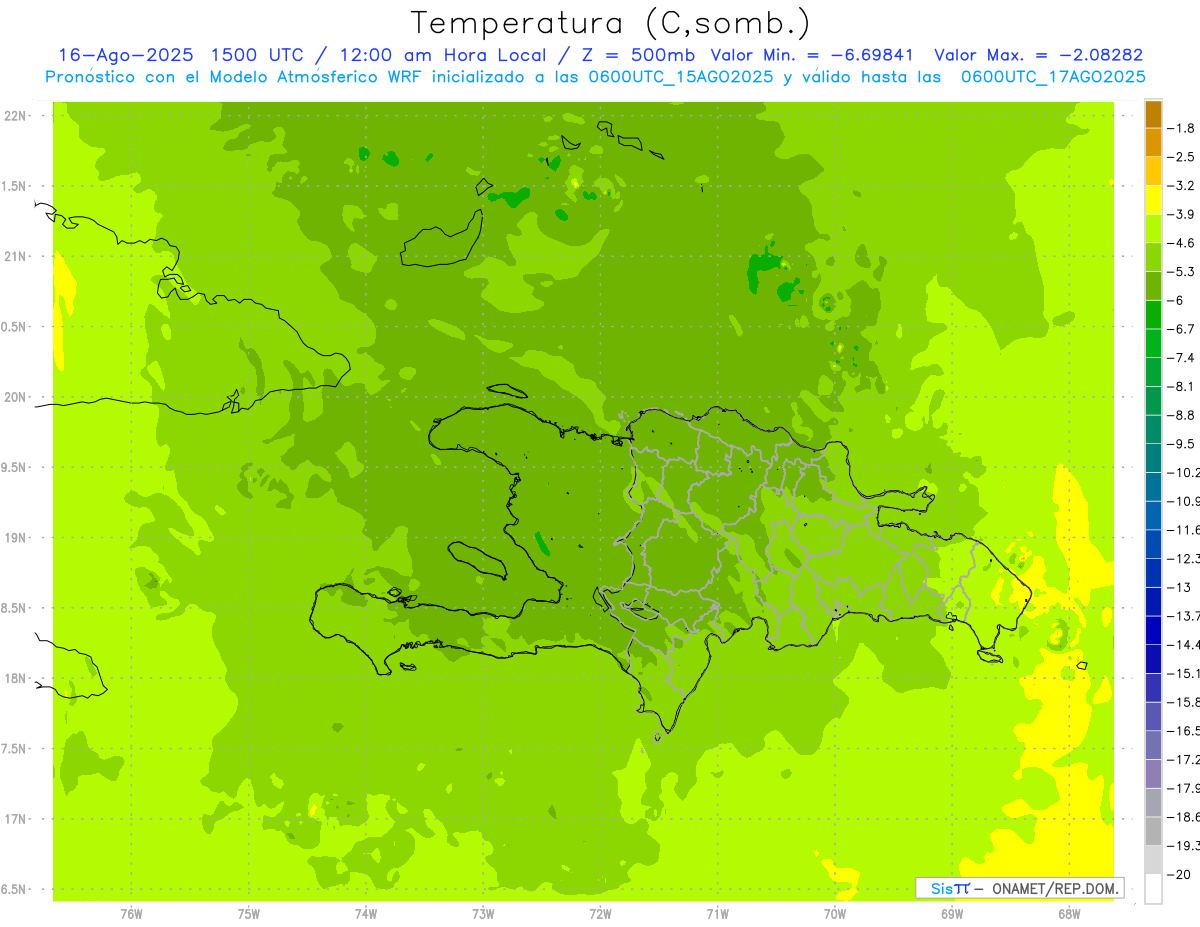The image size is (1200, 927).
Task: Pick the lime swatch between -3.9 and -4.6
Action: tap(1153, 228)
